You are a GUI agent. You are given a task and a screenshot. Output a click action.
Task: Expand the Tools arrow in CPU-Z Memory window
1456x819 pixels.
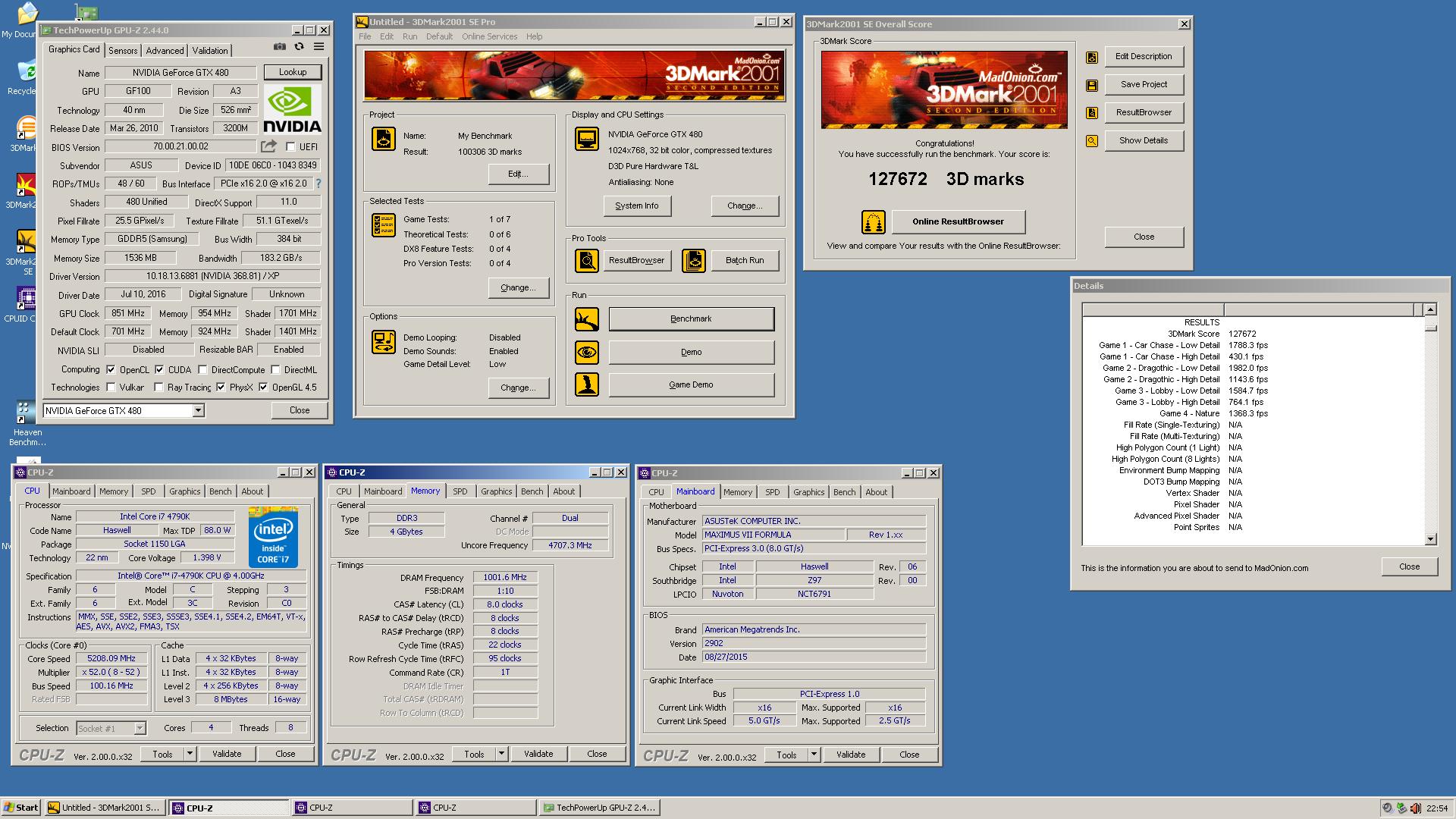click(501, 754)
